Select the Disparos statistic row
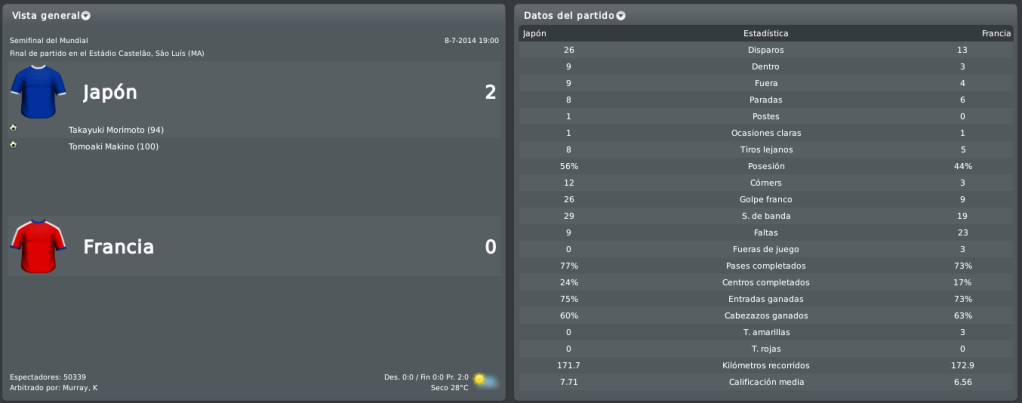This screenshot has height=403, width=1022. tap(766, 50)
